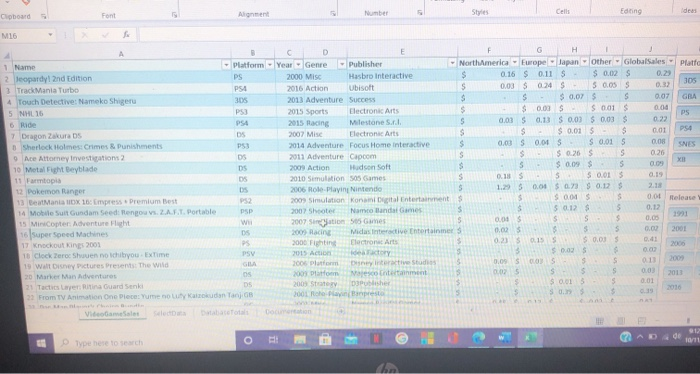Click the New Sheet plus icon

[x=341, y=311]
